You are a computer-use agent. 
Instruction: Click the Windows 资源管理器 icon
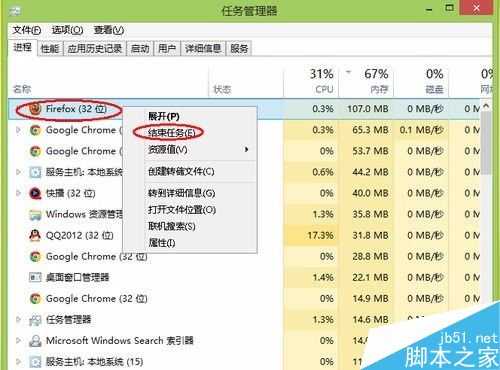[x=35, y=215]
